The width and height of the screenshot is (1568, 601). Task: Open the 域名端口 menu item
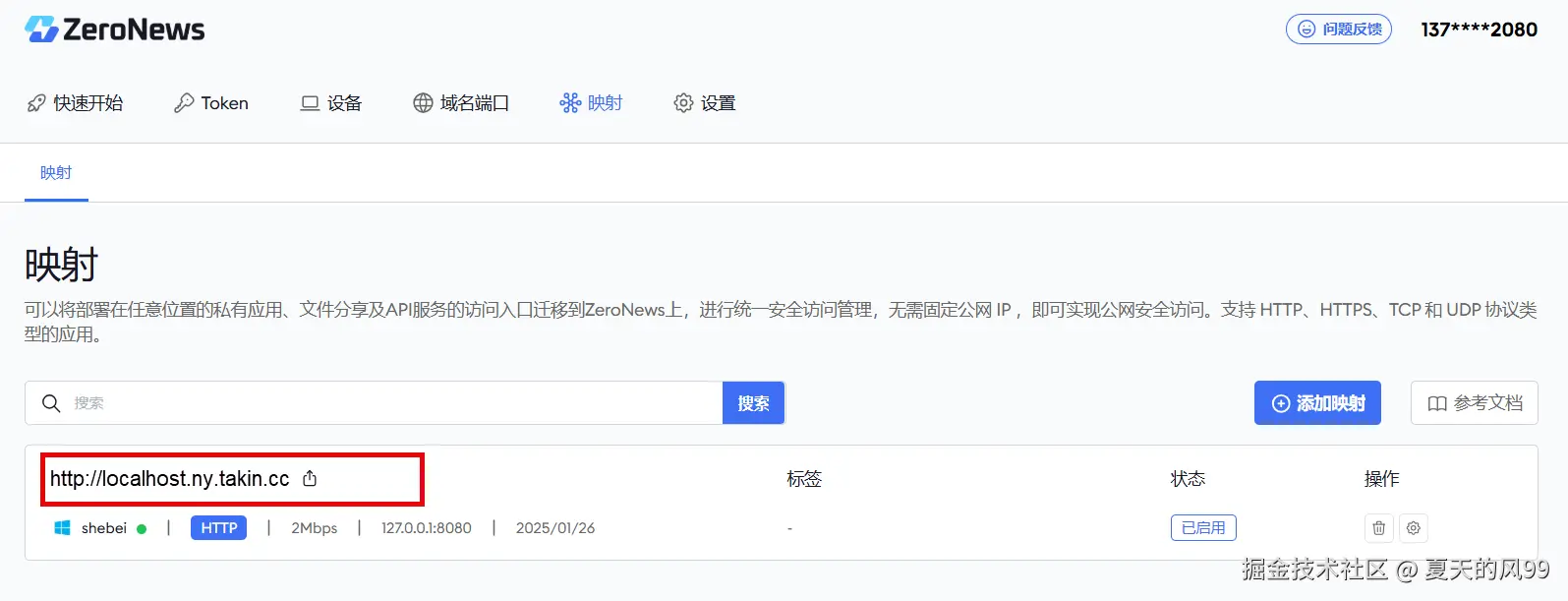point(461,103)
